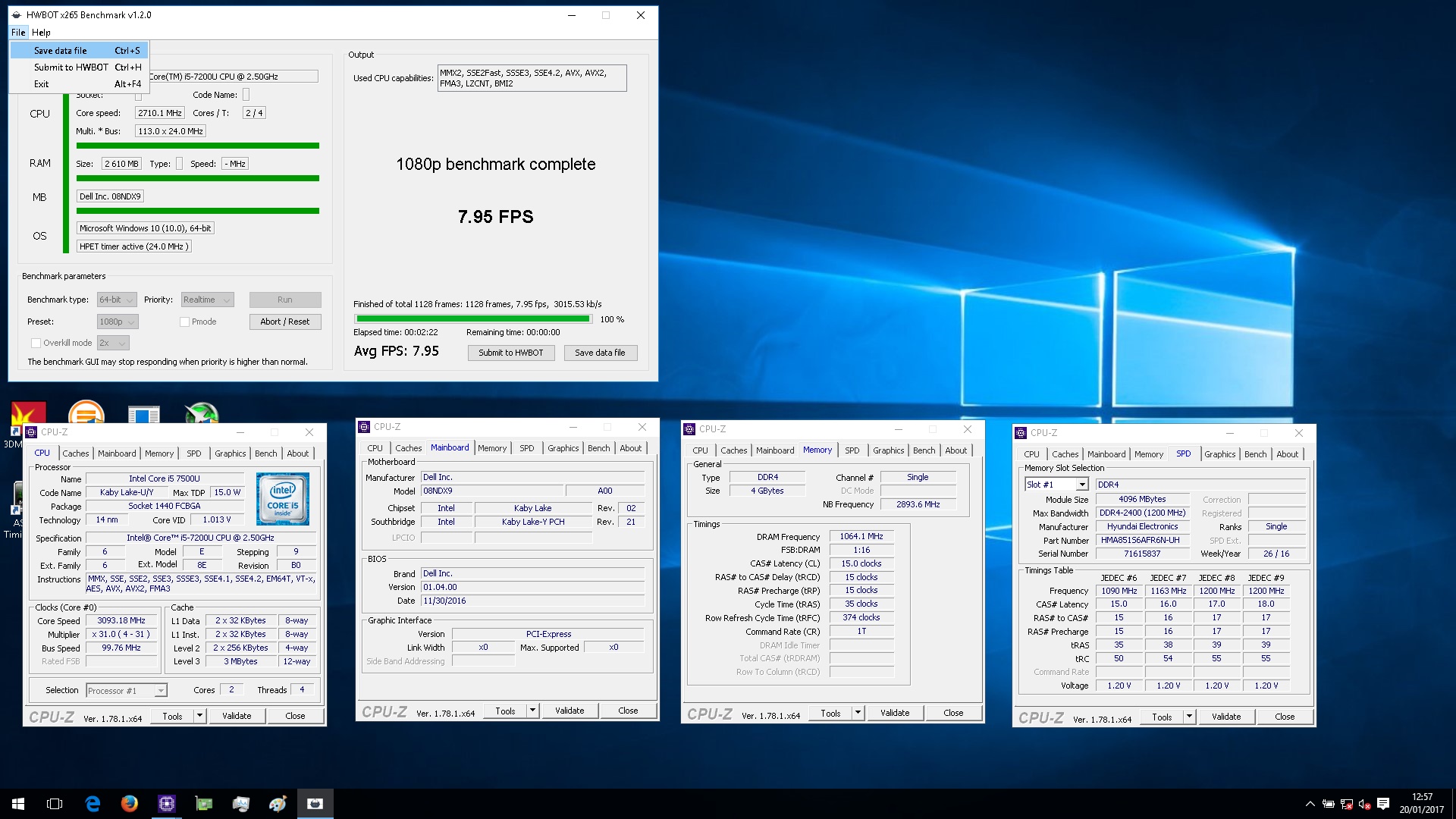
Task: Open the clock showing 12:57
Action: pyautogui.click(x=1422, y=804)
